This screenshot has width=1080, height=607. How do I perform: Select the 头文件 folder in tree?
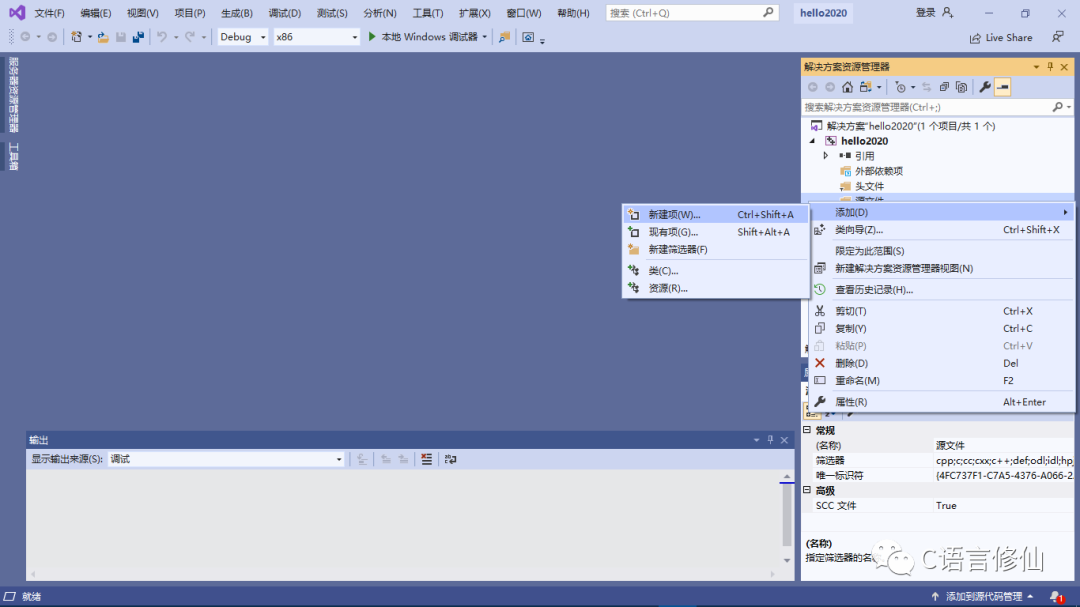[869, 187]
